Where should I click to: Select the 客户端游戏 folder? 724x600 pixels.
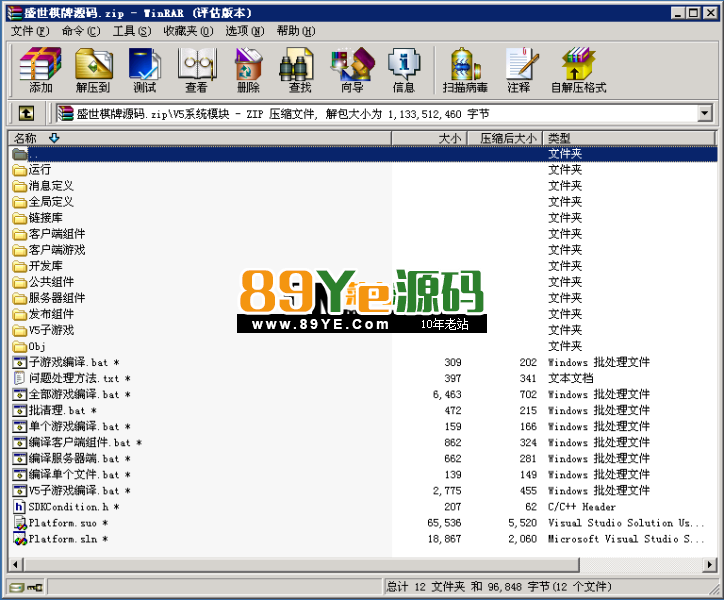(49, 250)
